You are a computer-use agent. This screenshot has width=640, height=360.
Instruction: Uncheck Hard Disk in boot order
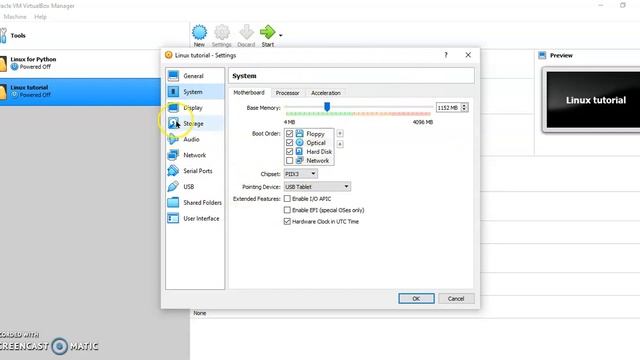pos(289,151)
